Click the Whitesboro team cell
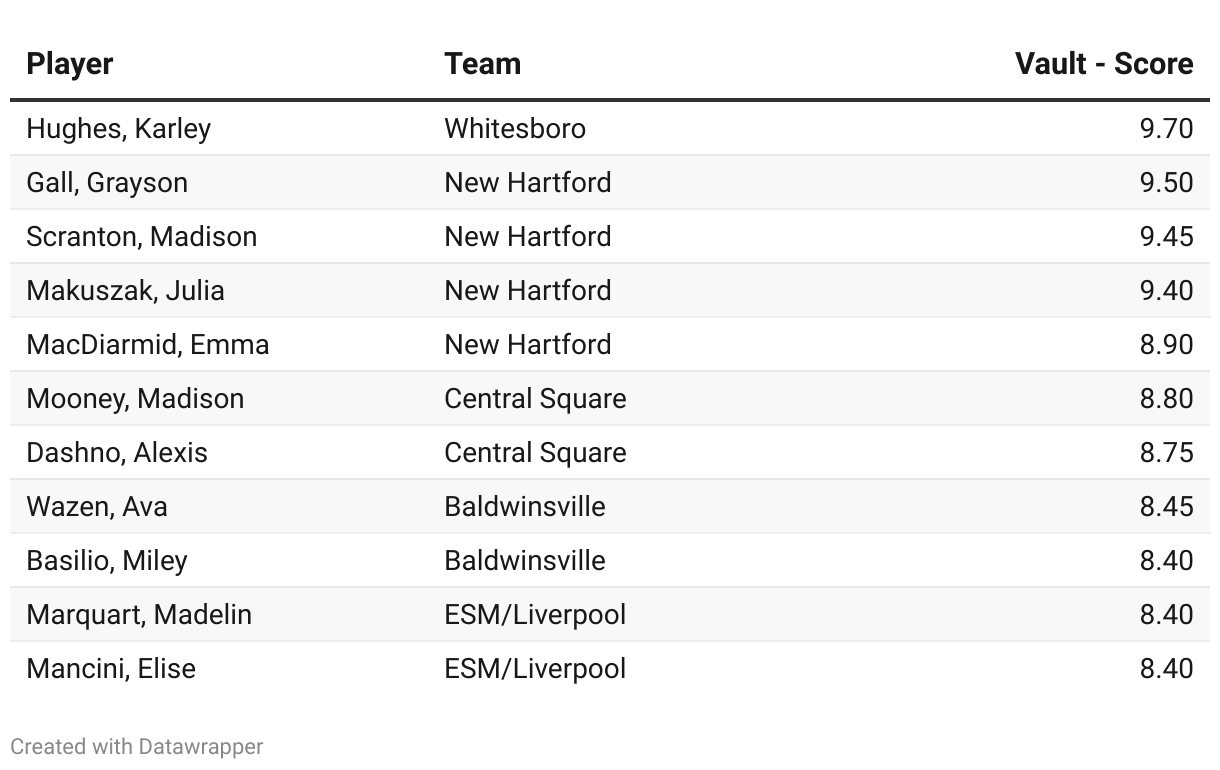 coord(515,129)
